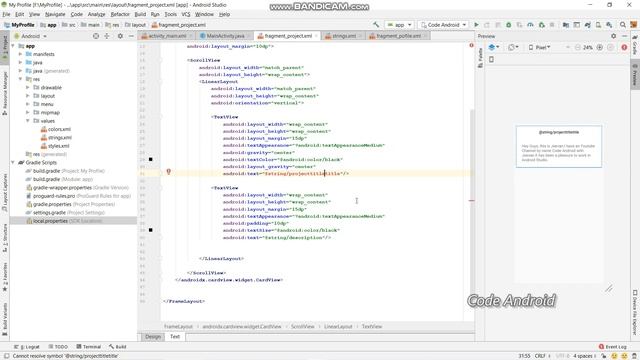Click the user avatar icon in toolbar
The image size is (640, 360).
(x=633, y=25)
